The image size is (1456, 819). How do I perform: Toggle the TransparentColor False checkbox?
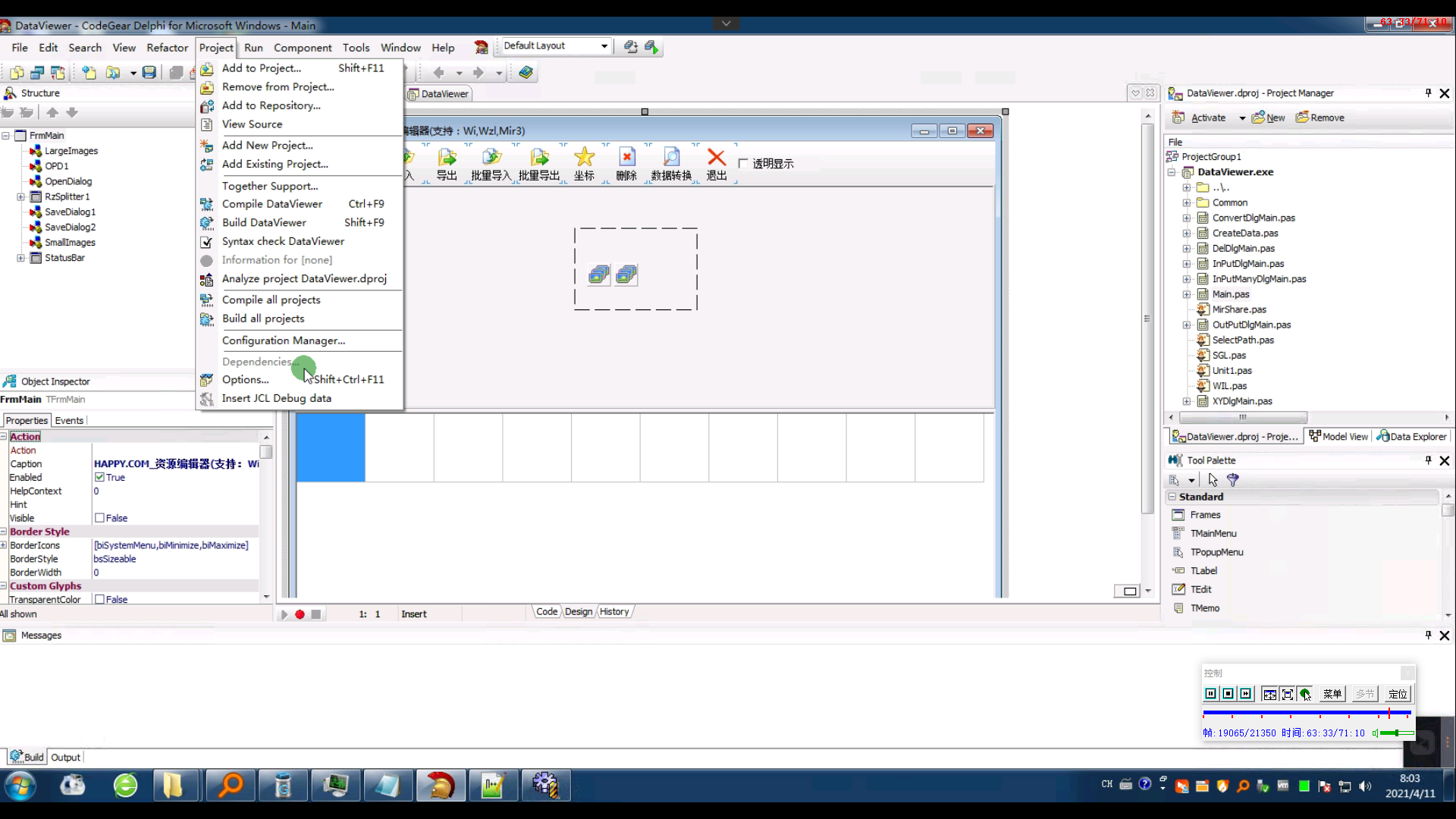pos(99,600)
